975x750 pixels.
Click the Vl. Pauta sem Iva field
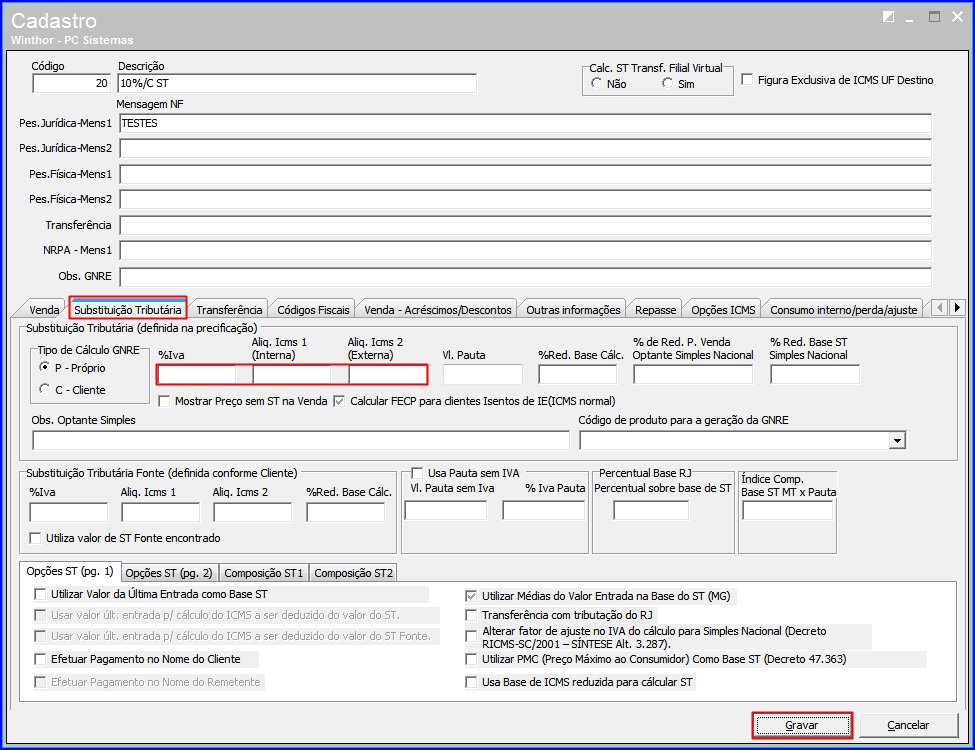point(446,510)
